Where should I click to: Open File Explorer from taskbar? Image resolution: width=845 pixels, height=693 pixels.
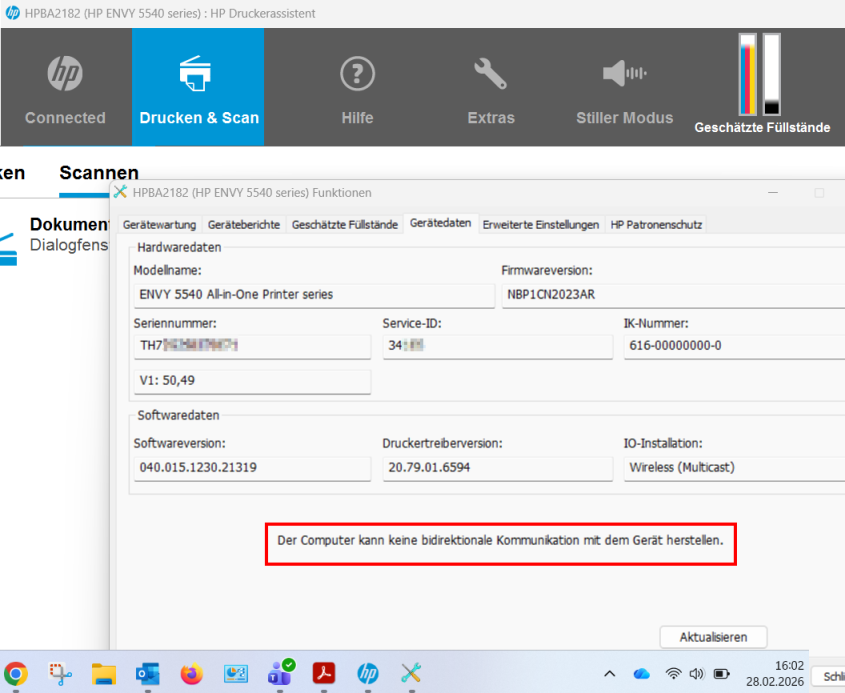[x=104, y=674]
